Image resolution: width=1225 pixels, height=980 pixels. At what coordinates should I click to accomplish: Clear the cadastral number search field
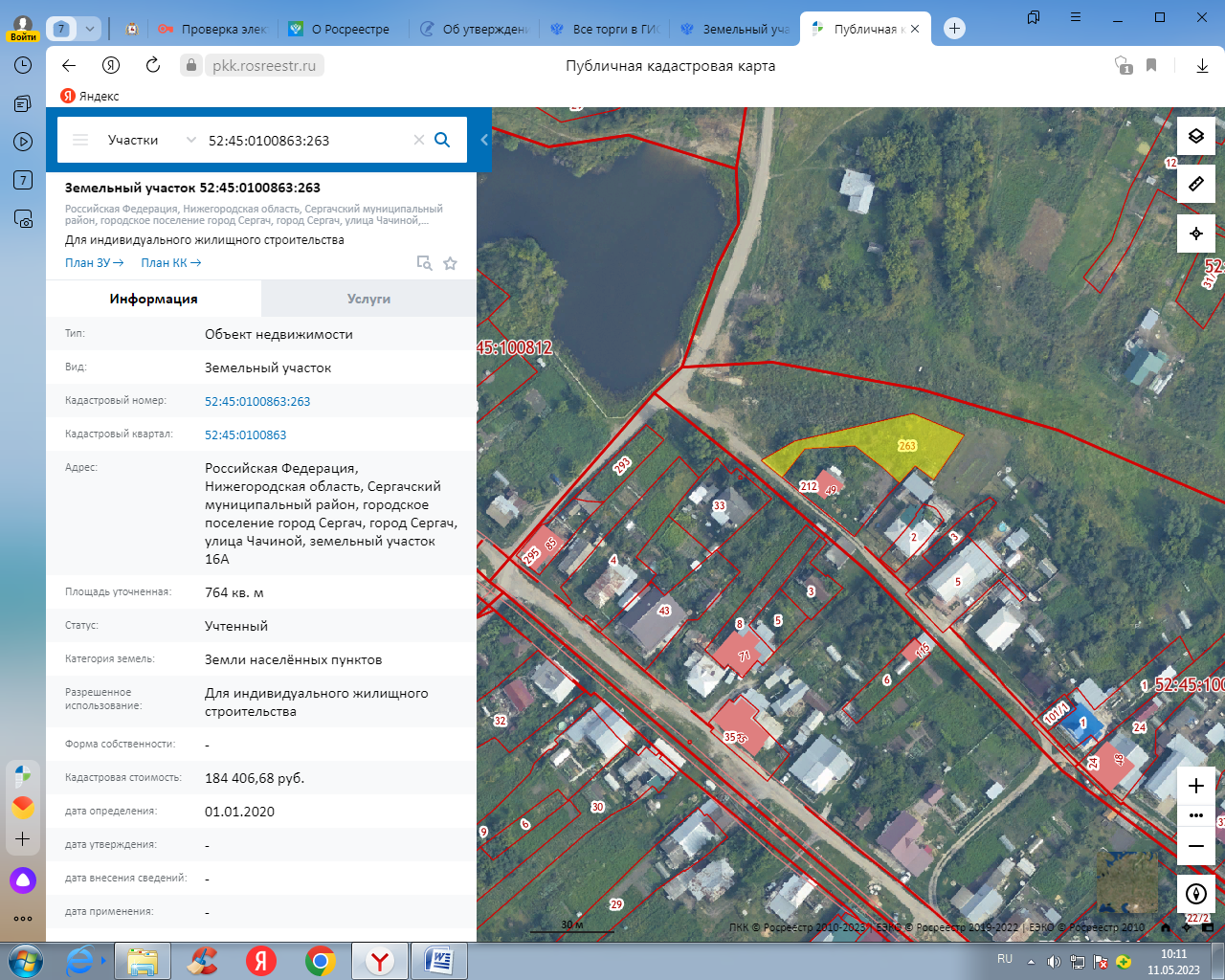(418, 140)
